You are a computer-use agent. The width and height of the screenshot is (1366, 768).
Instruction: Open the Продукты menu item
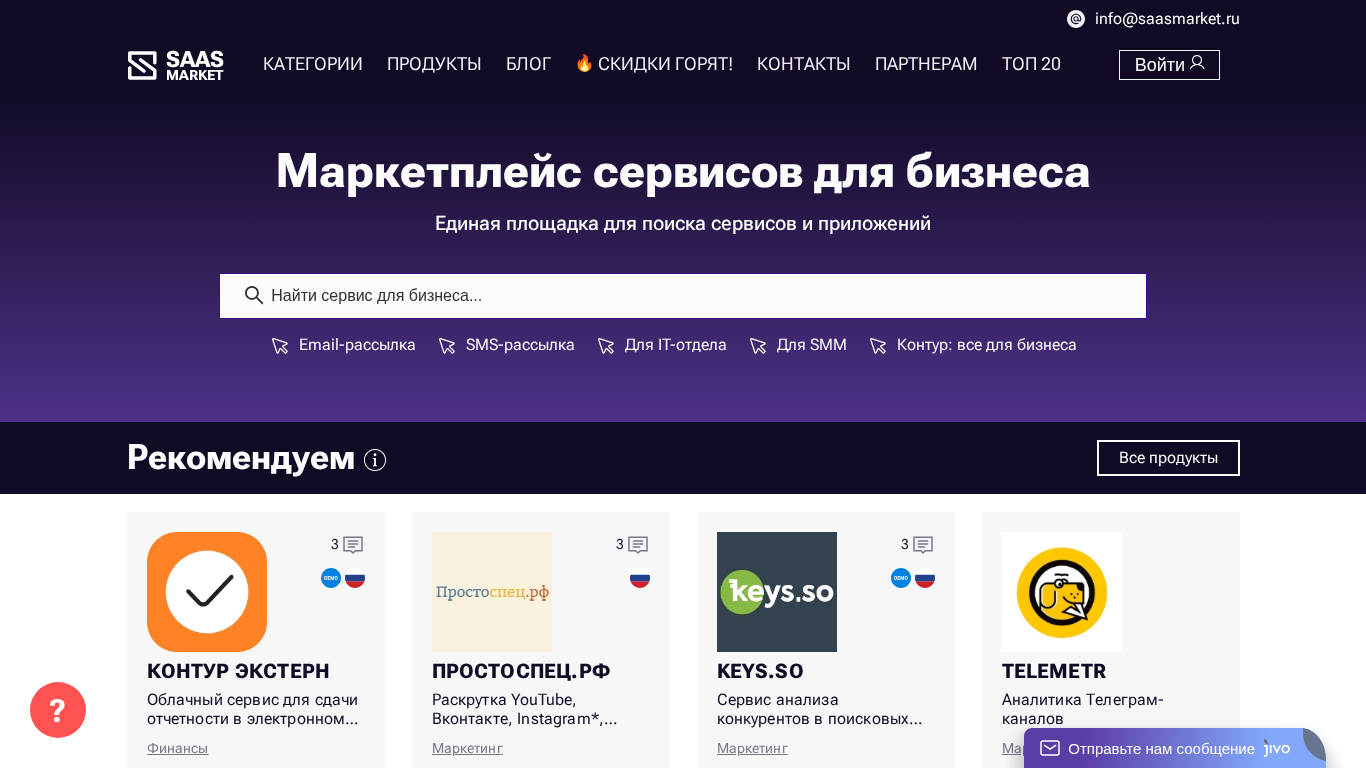coord(434,64)
